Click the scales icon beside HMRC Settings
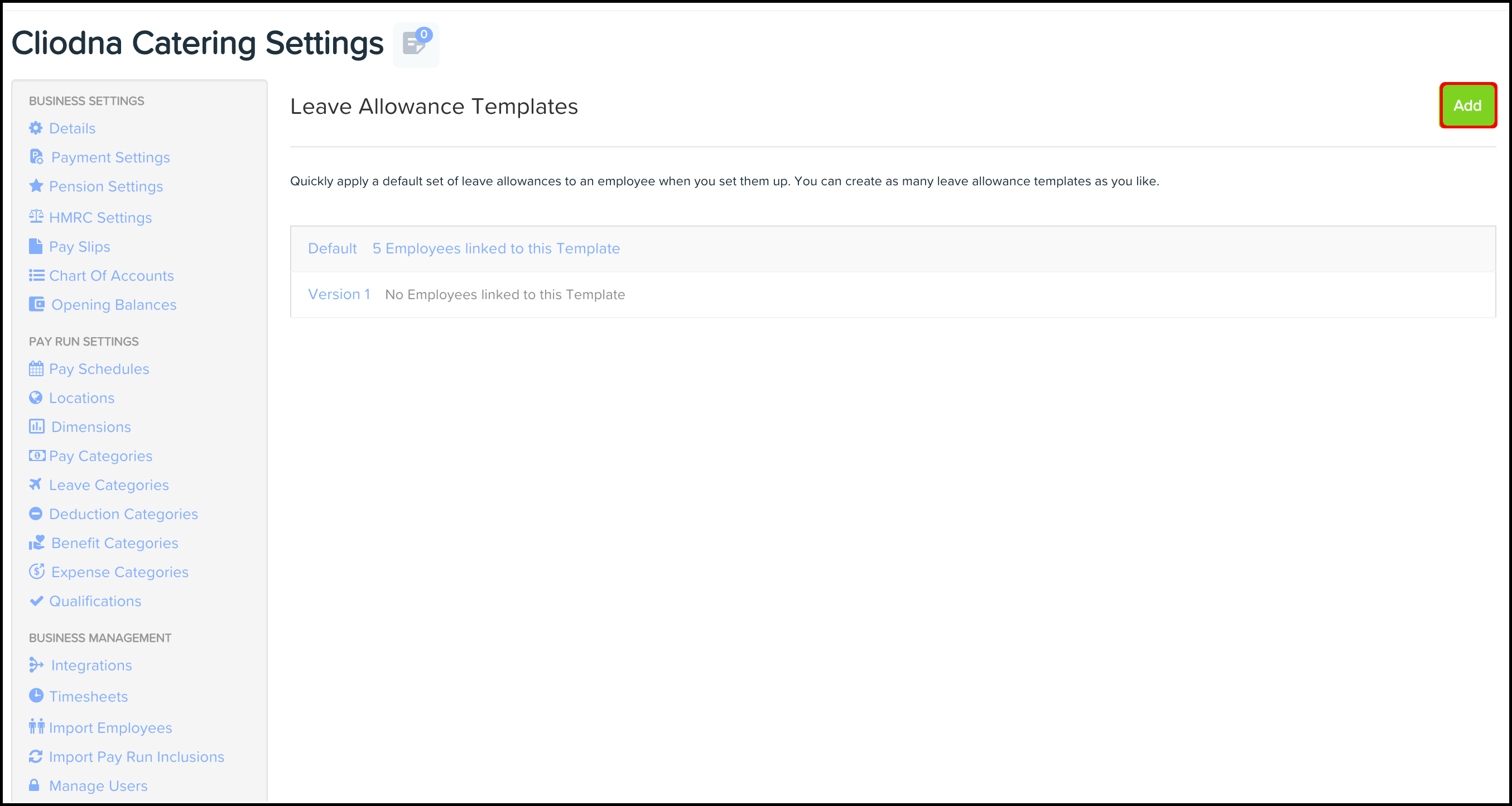 36,217
